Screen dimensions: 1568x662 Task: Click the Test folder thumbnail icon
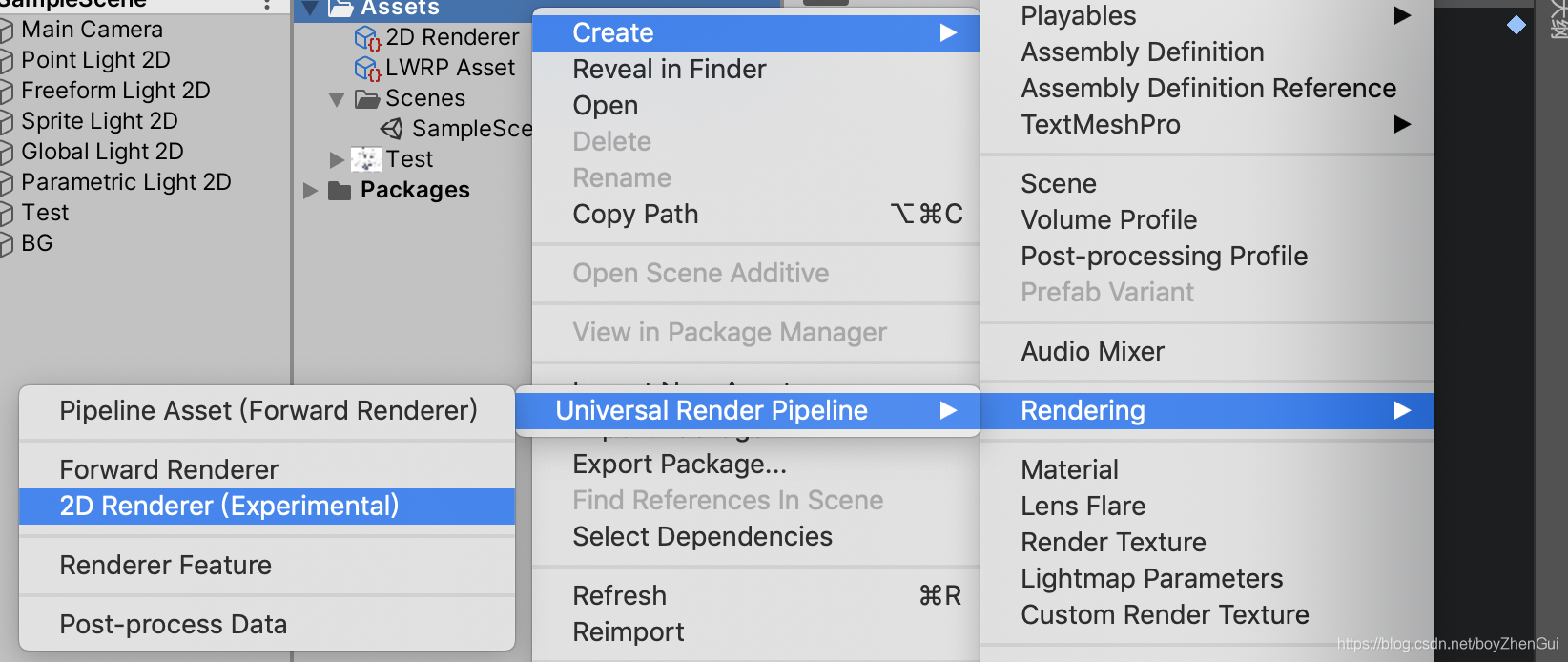click(x=366, y=159)
